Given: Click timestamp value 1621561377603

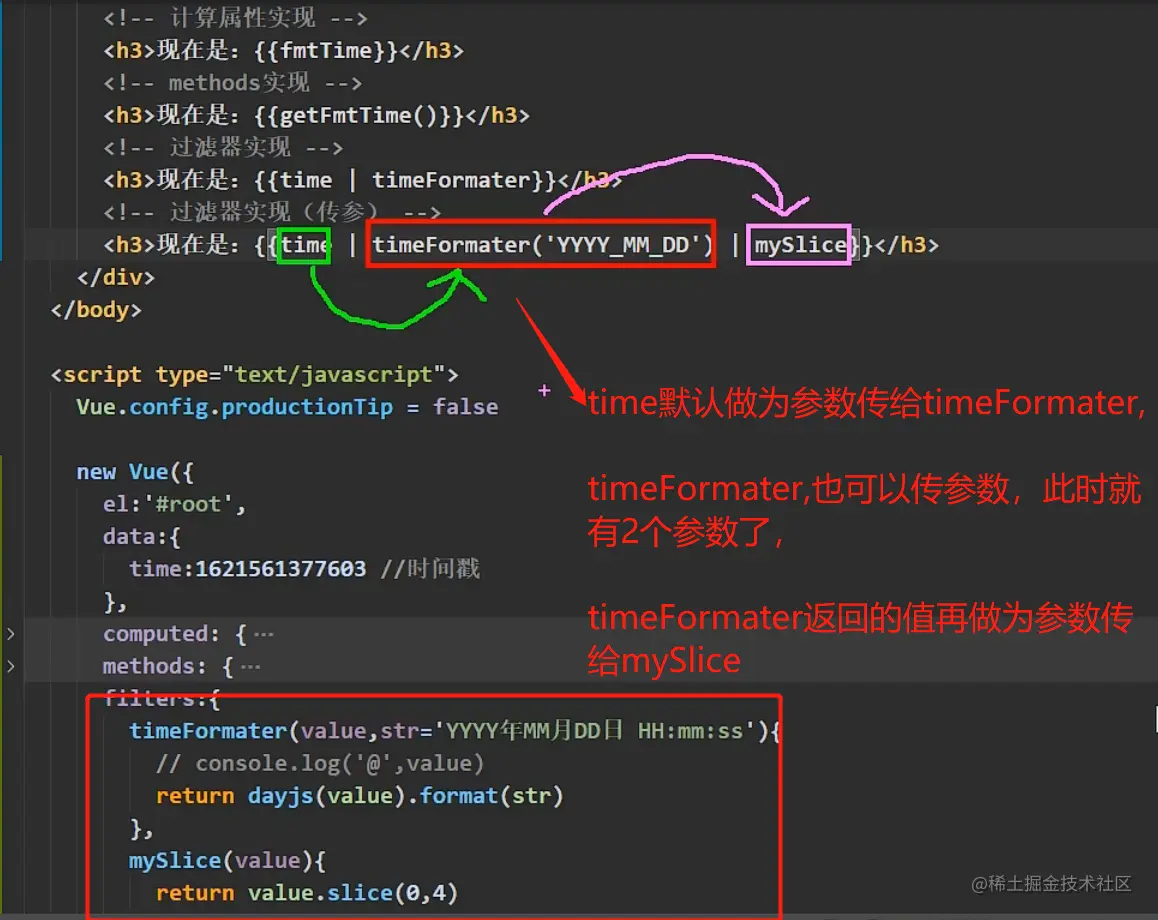Looking at the screenshot, I should [281, 569].
